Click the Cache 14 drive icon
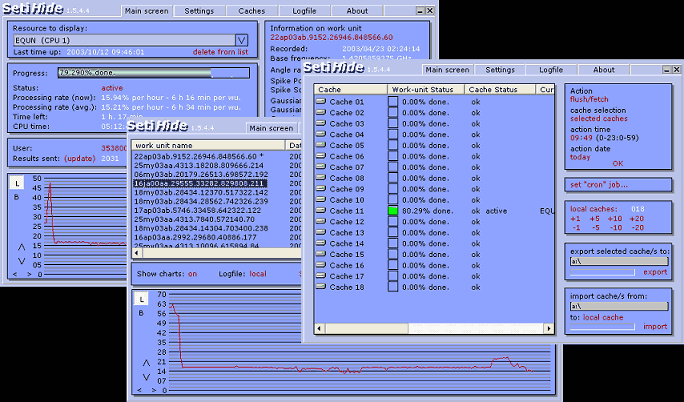The width and height of the screenshot is (684, 402). [x=321, y=243]
